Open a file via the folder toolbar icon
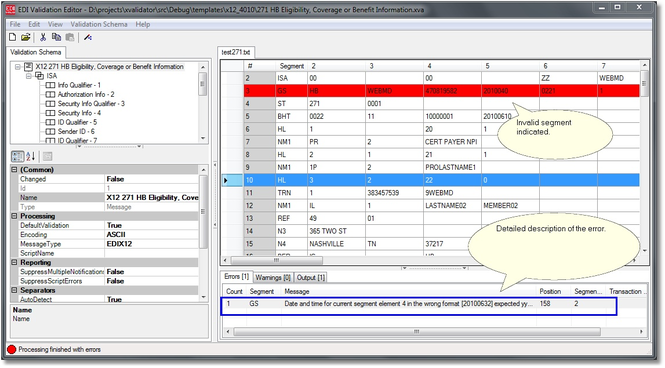The height and width of the screenshot is (368, 665). click(25, 37)
